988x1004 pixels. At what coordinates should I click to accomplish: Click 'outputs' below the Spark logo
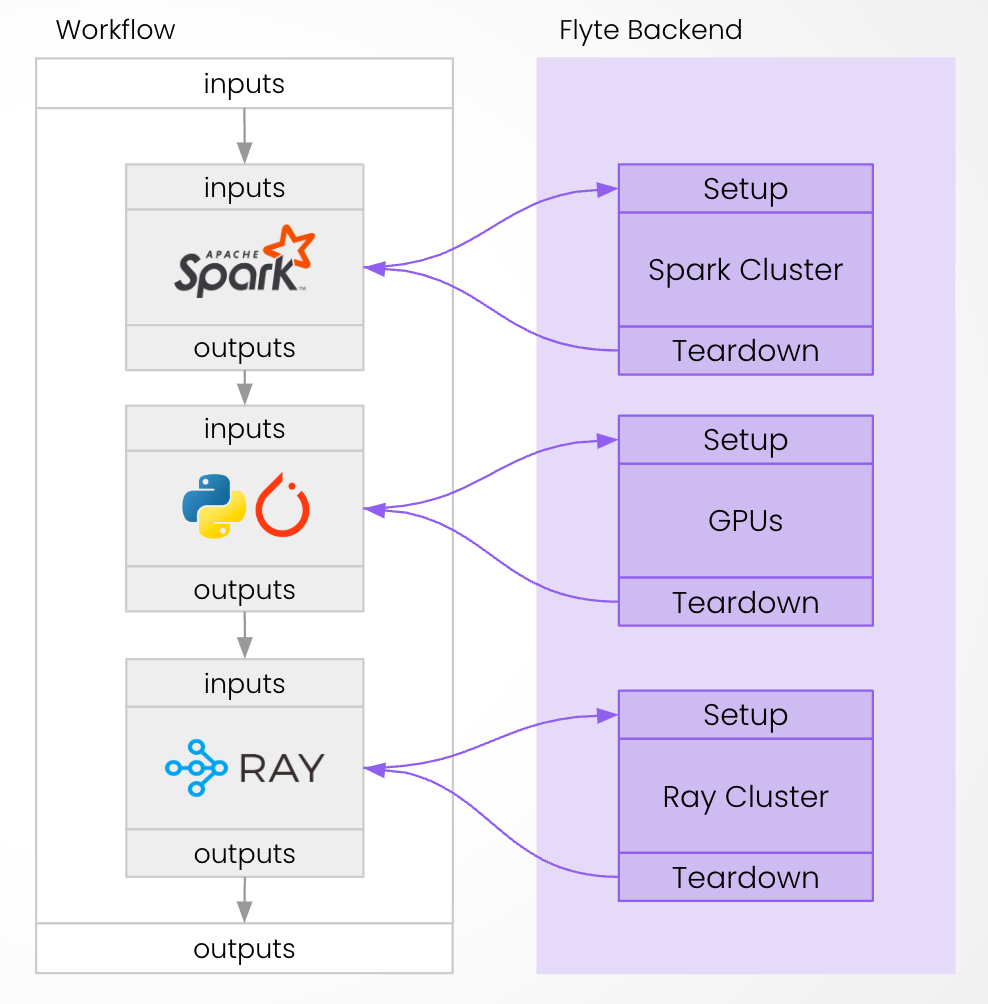245,348
